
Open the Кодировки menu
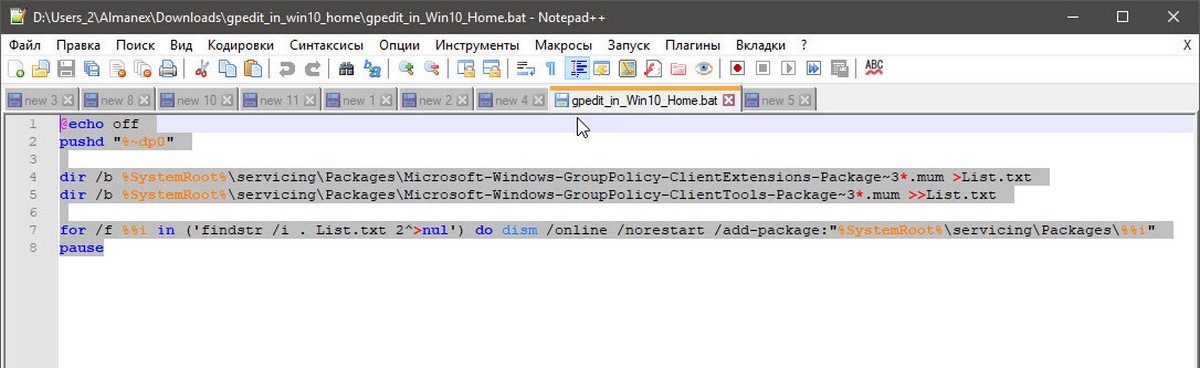[x=241, y=45]
